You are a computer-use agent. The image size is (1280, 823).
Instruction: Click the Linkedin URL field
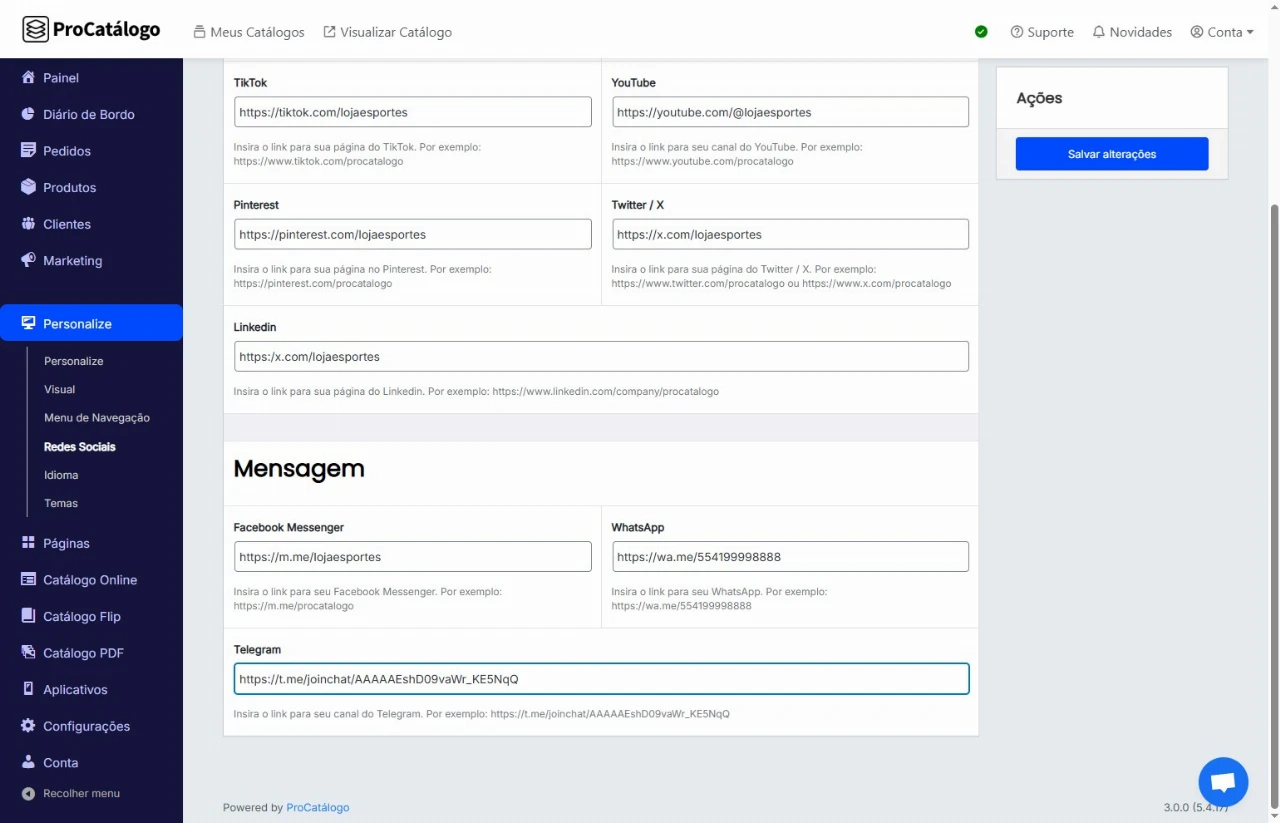(601, 356)
